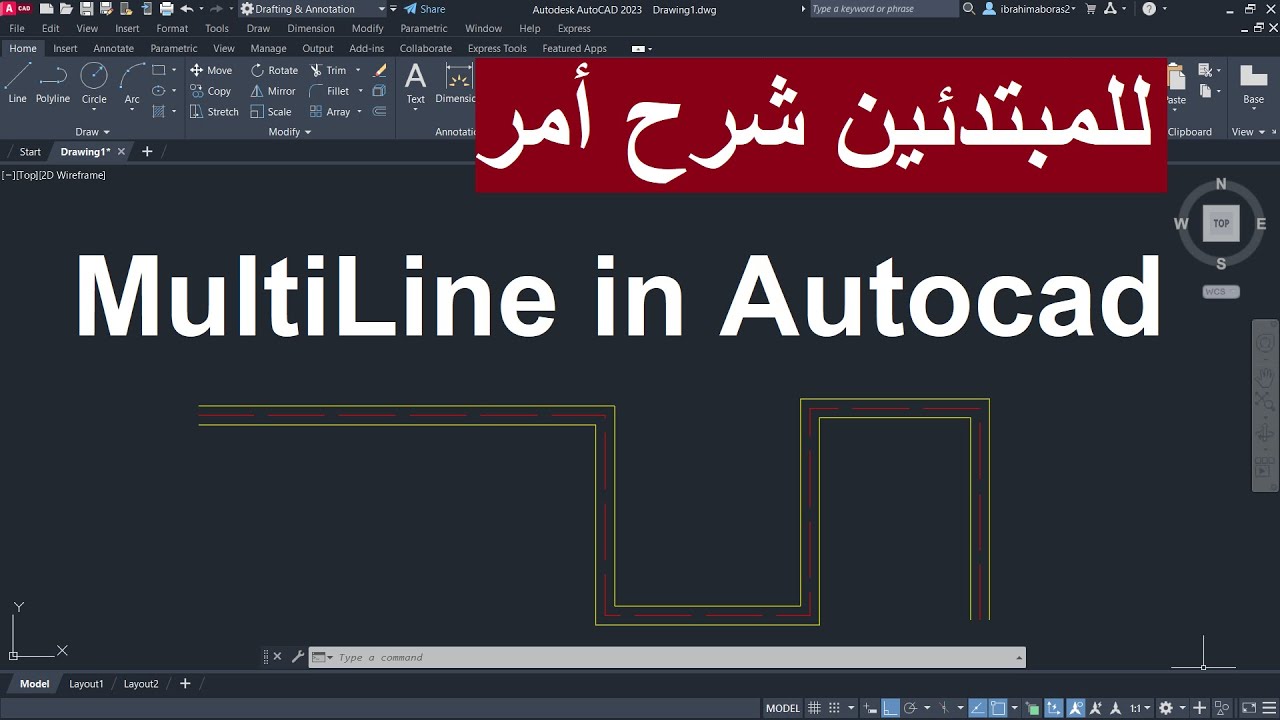The width and height of the screenshot is (1280, 720).
Task: Expand the View panel dropdown
Action: pos(1247,132)
